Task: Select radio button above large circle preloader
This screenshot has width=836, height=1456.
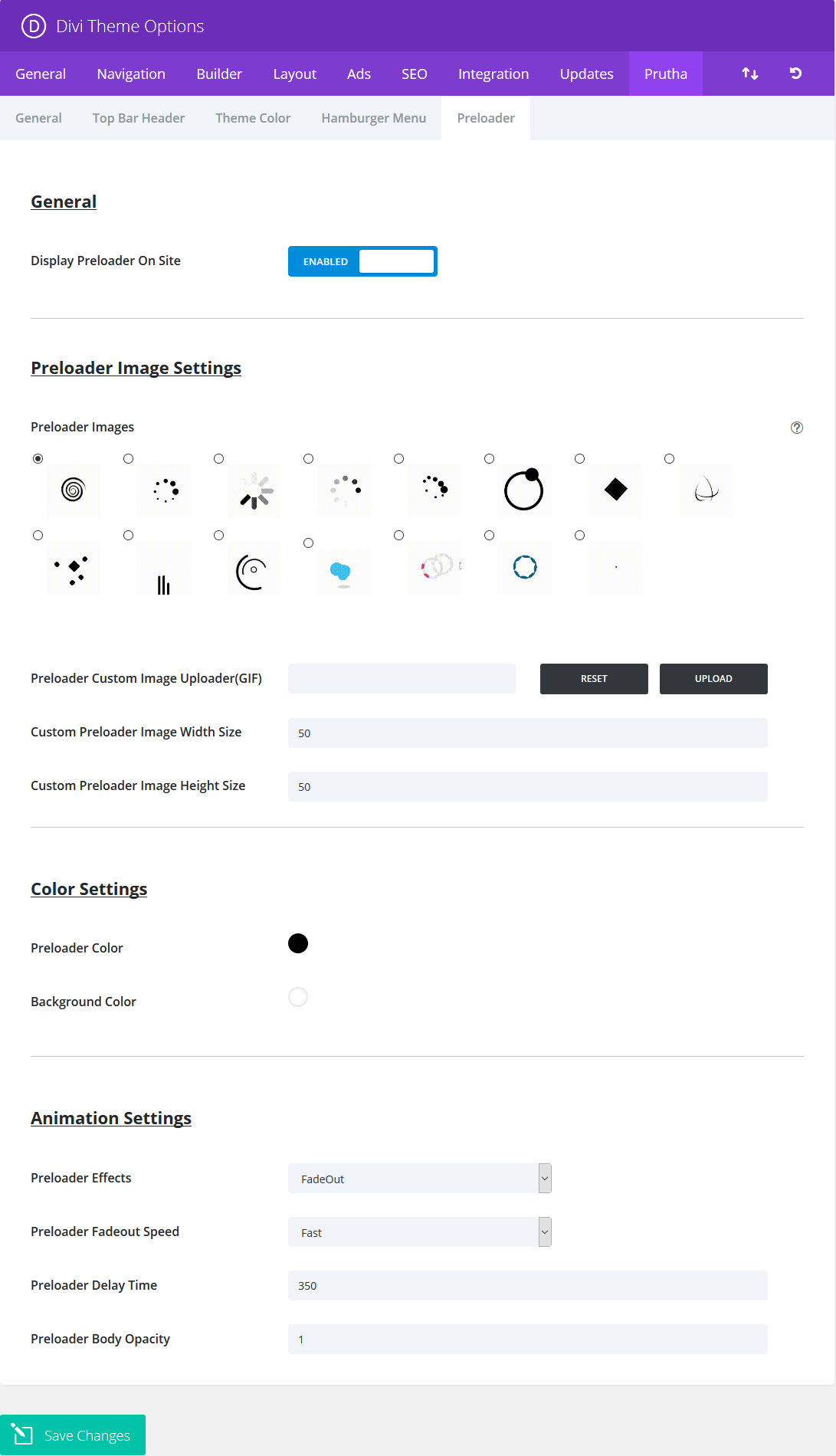Action: 489,458
